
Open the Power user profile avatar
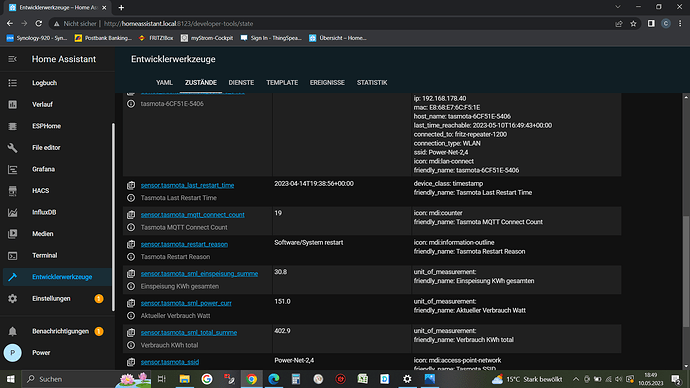click(12, 353)
